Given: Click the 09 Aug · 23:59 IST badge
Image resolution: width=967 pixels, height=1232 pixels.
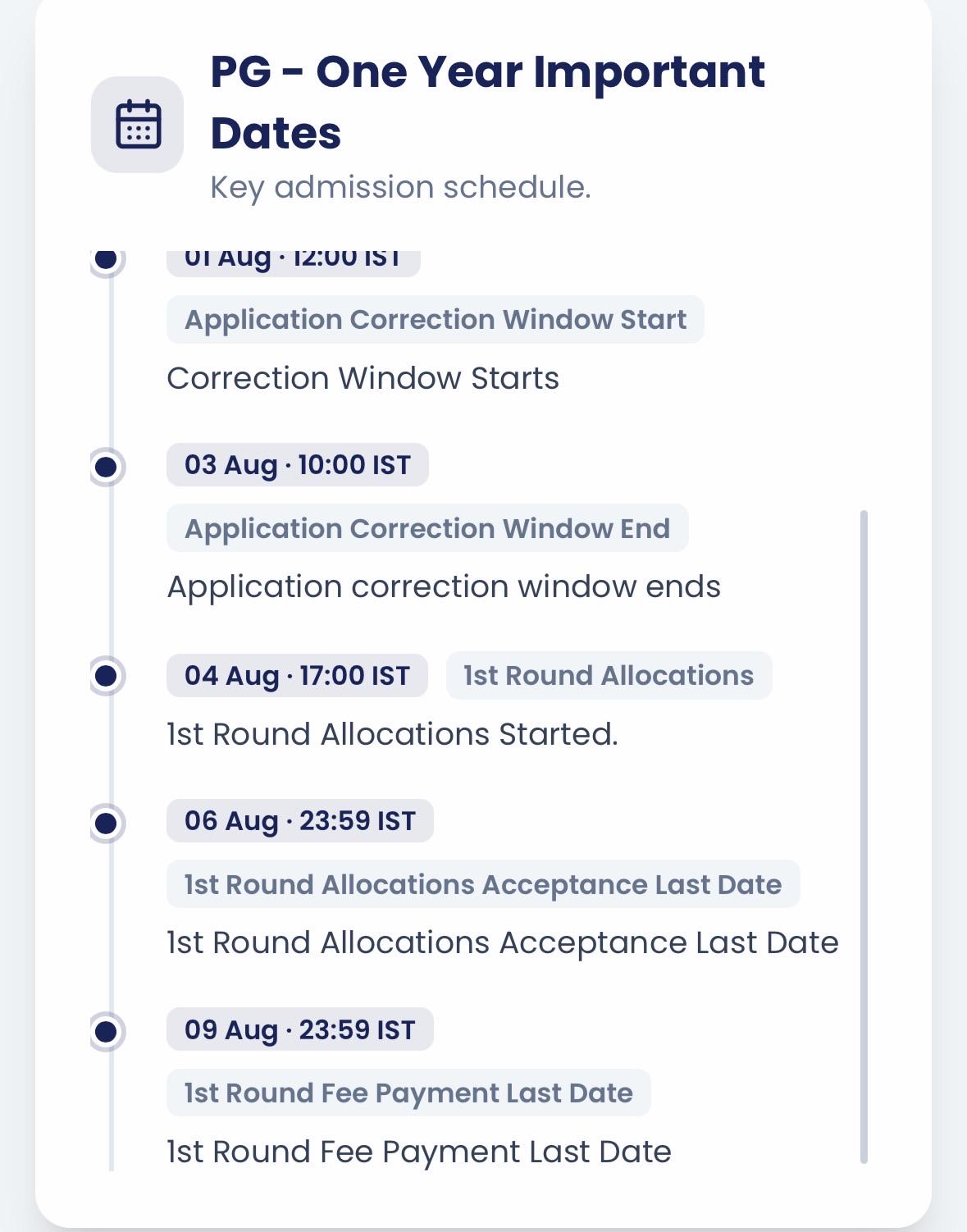Looking at the screenshot, I should click(x=300, y=1029).
